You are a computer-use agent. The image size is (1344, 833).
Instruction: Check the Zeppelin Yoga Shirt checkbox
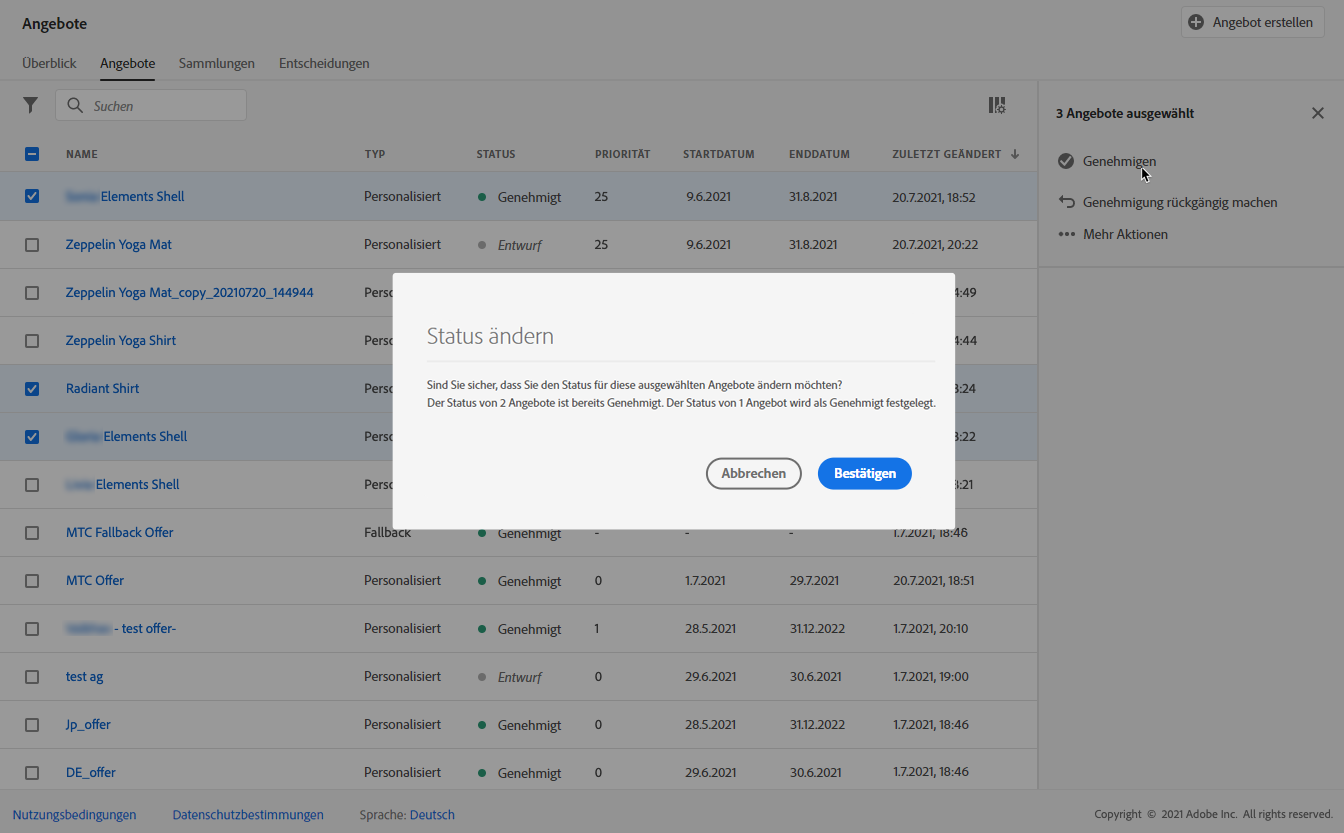[32, 341]
